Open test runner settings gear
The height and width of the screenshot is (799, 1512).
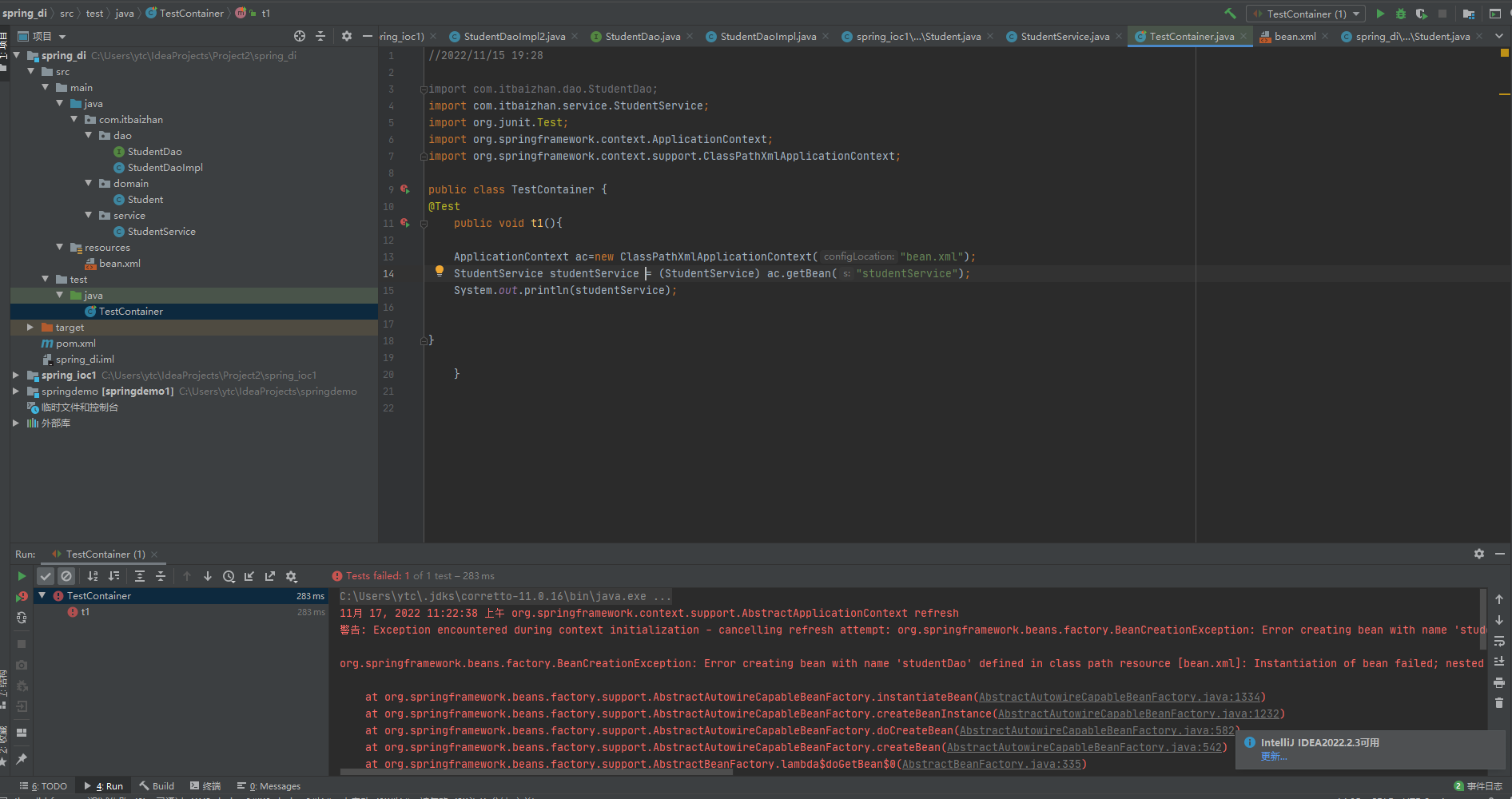coord(291,576)
